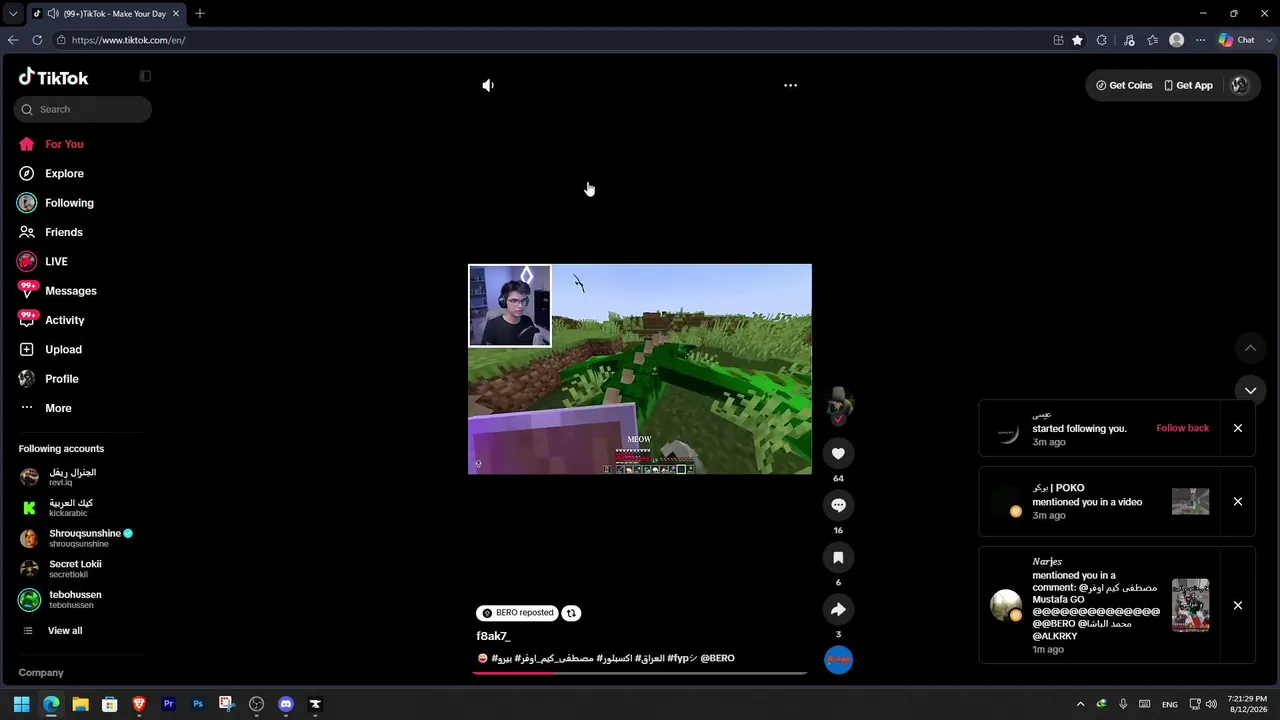The image size is (1280, 720).
Task: Open the creator's avatar beside the video
Action: (838, 404)
